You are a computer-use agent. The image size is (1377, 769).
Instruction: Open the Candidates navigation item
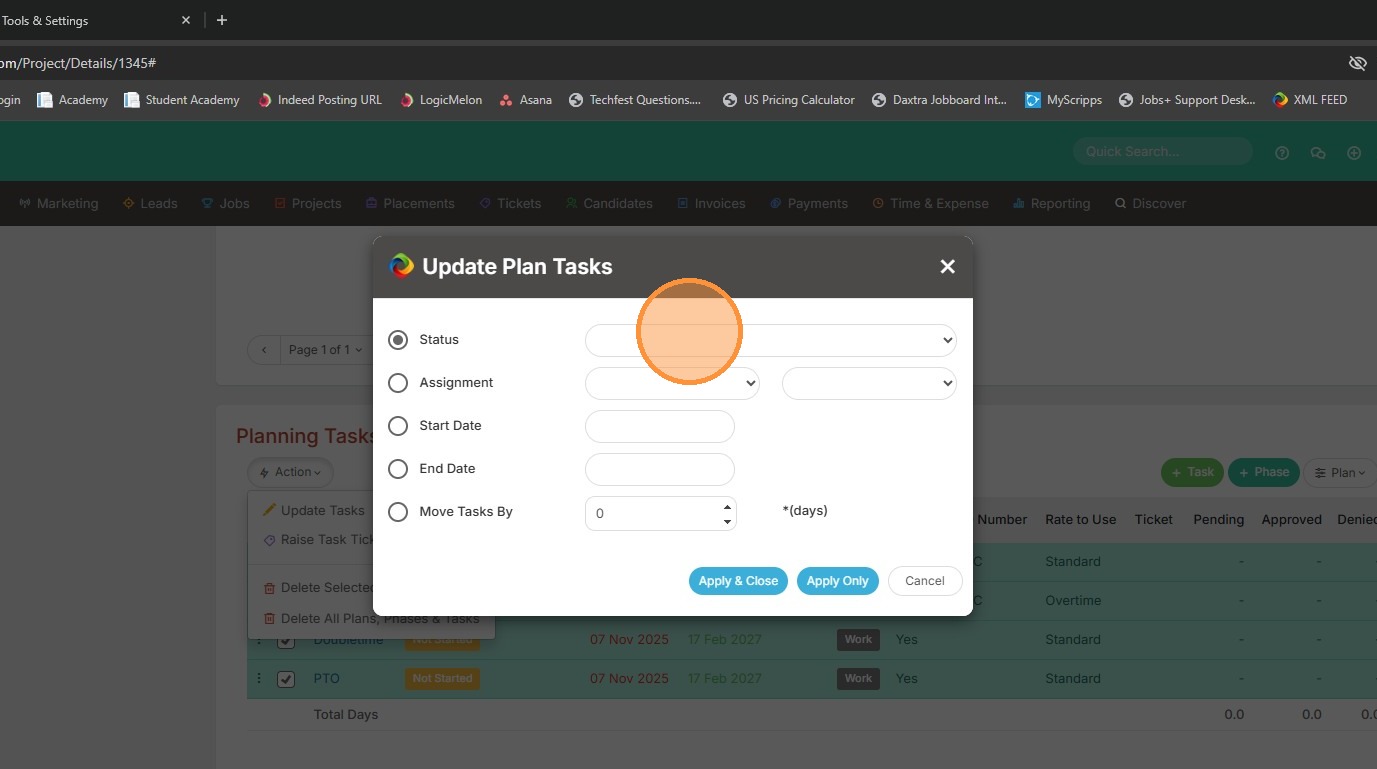pos(609,203)
